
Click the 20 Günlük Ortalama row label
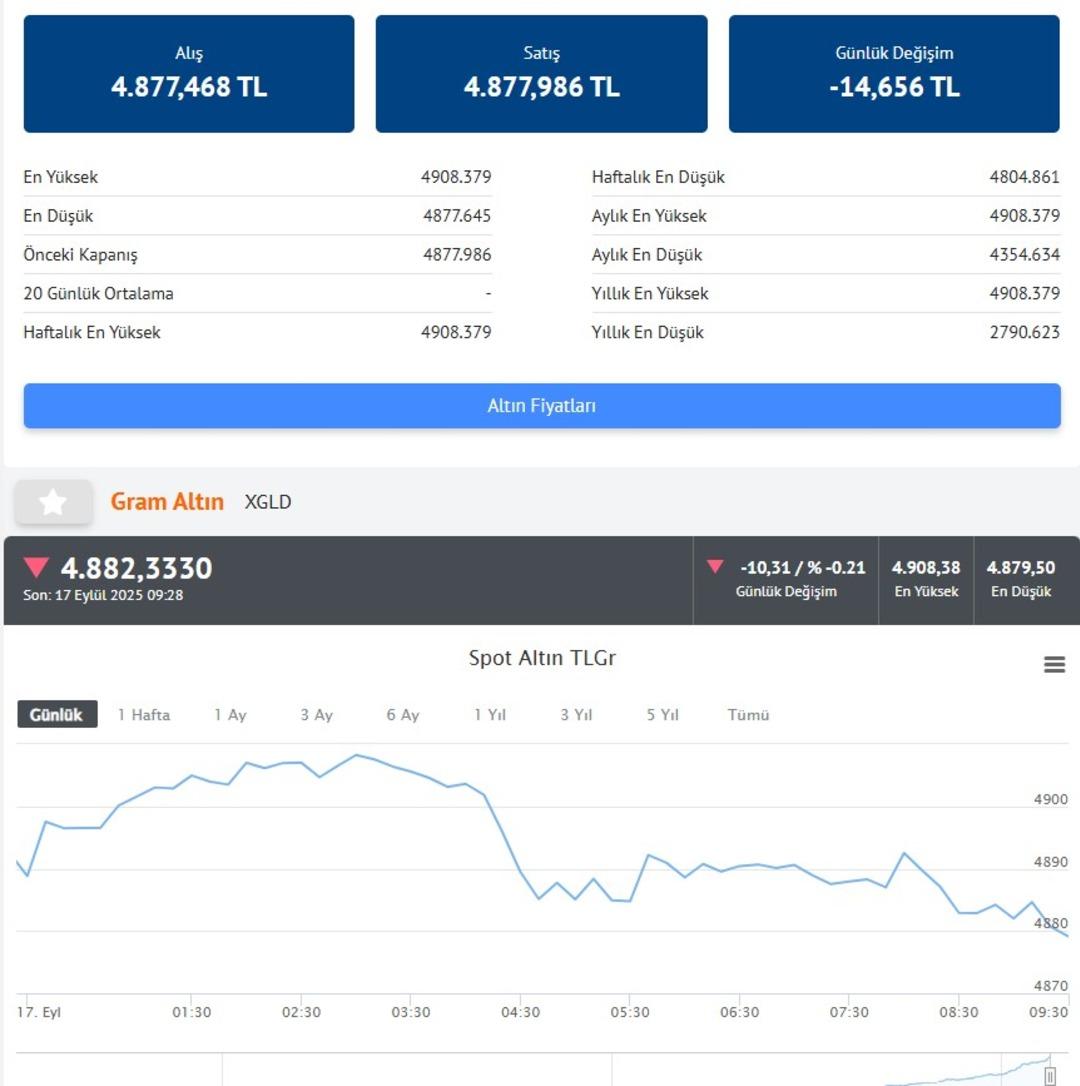tap(98, 294)
